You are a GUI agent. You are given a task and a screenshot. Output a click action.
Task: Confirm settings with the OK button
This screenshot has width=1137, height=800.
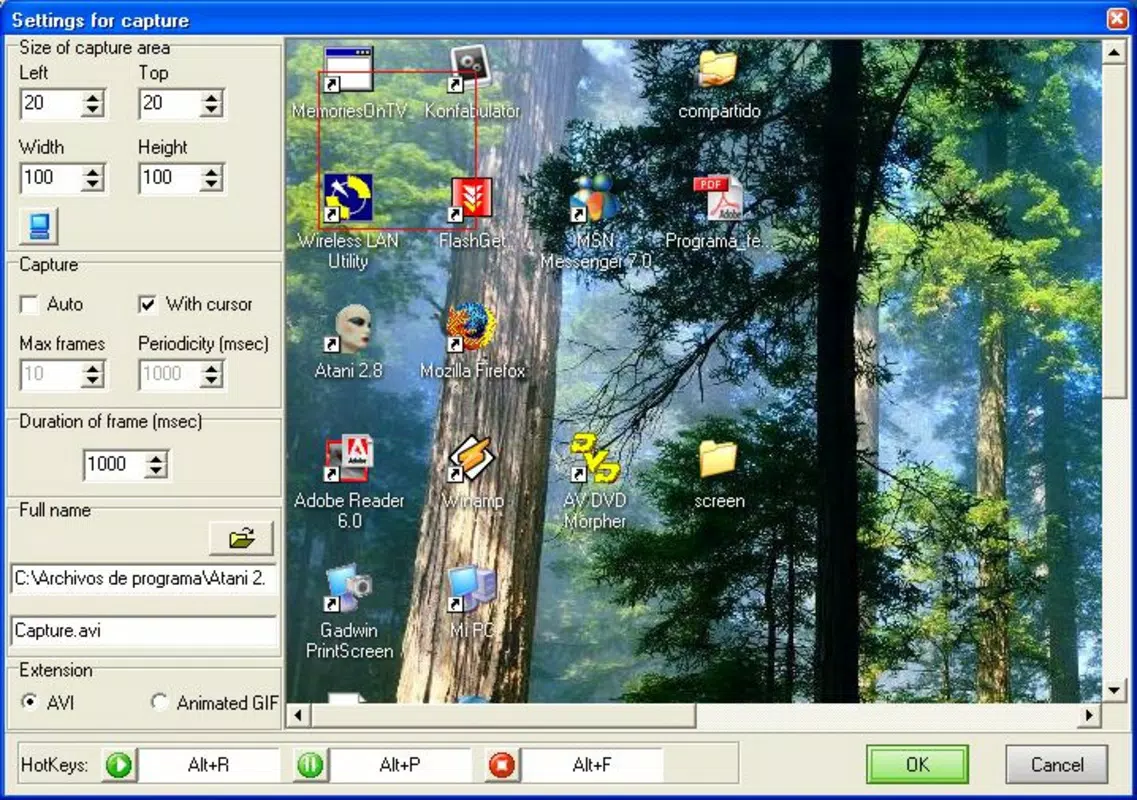(x=917, y=764)
